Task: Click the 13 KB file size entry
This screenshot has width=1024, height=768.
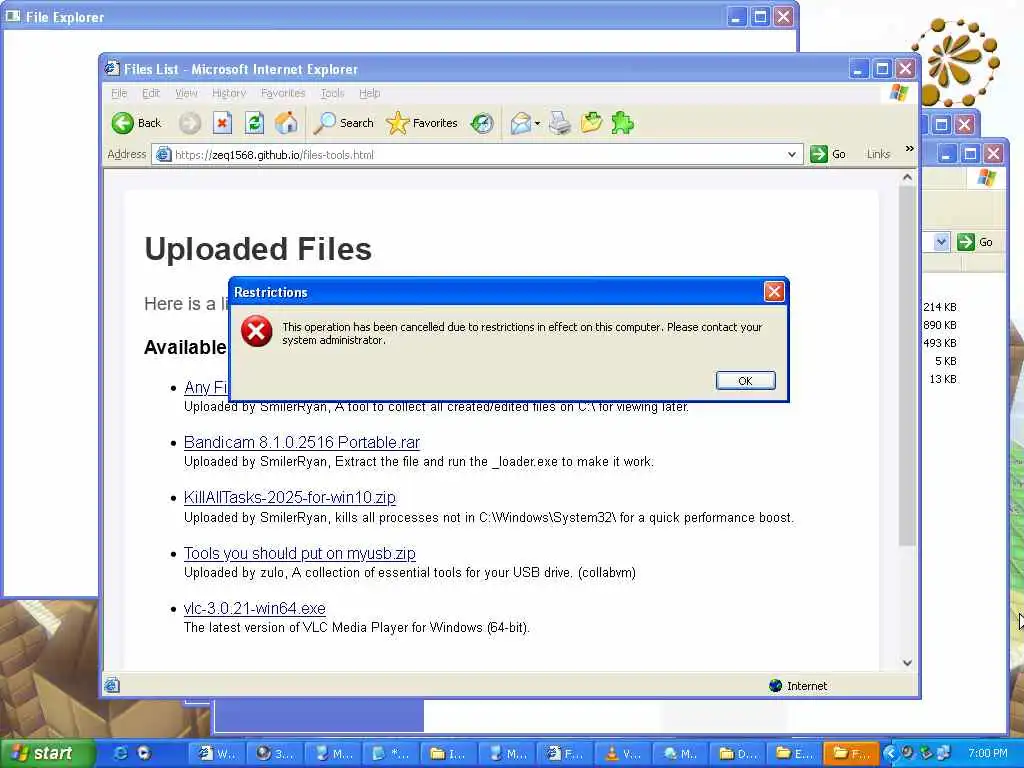Action: (x=943, y=379)
